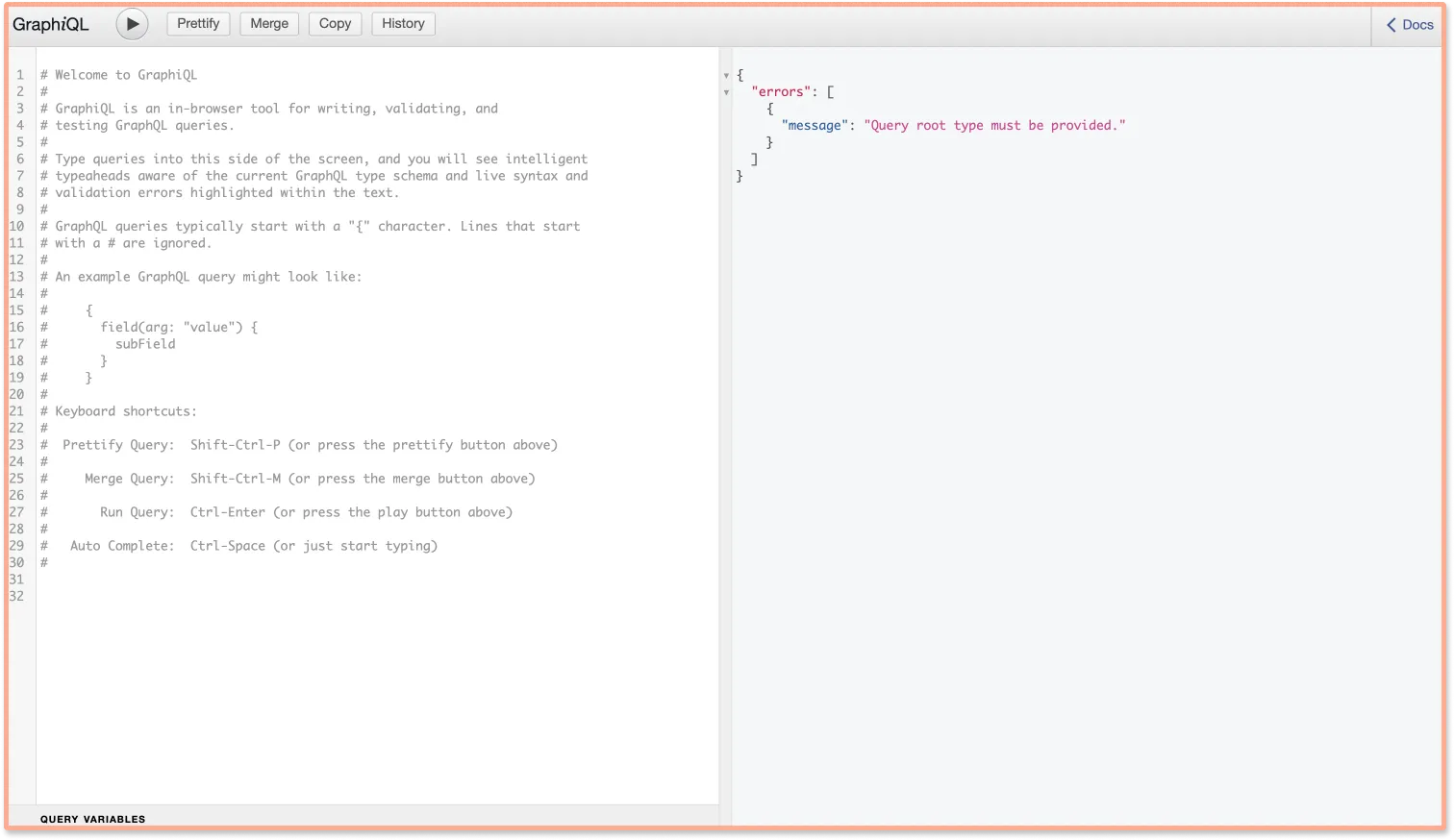Click the Merge button
1454x840 pixels.
[269, 24]
